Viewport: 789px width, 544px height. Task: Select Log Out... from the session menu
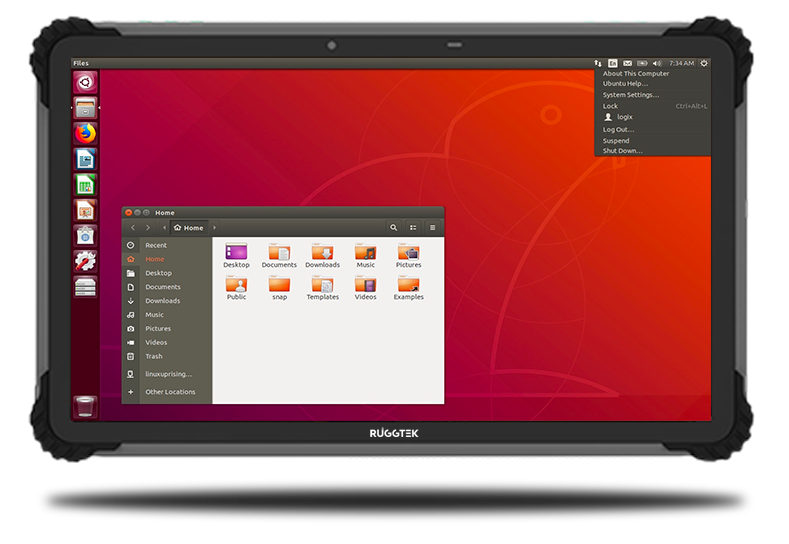coord(618,129)
